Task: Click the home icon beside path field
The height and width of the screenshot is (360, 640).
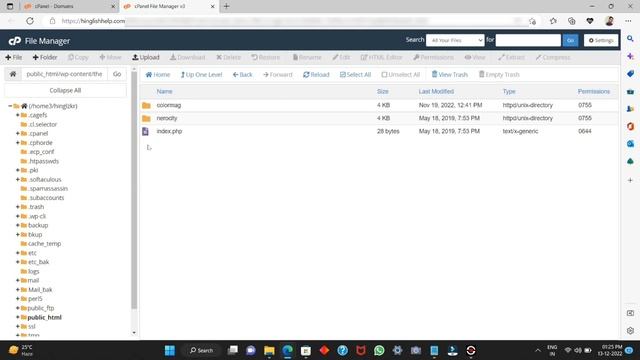Action: (13, 74)
